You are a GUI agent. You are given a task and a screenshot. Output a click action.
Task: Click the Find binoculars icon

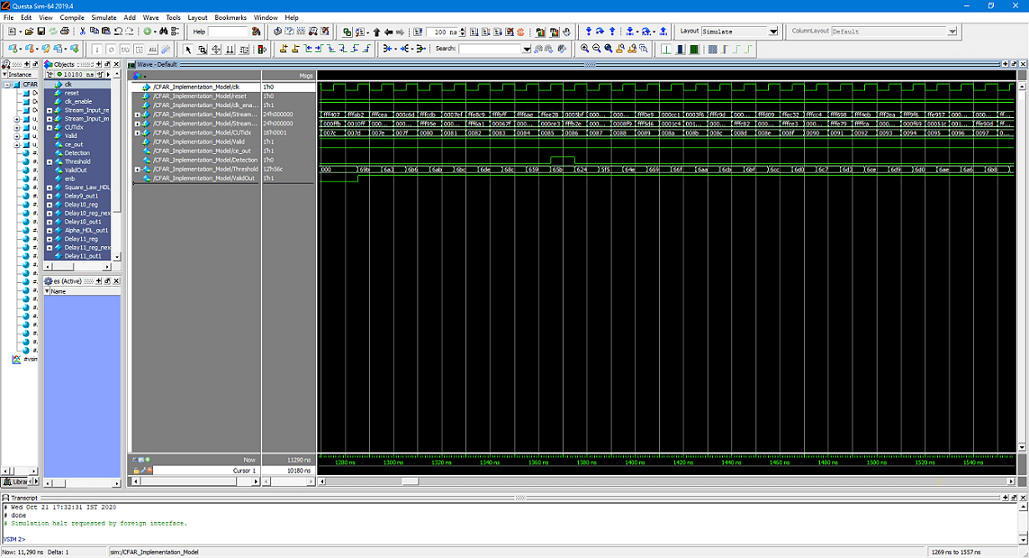163,32
